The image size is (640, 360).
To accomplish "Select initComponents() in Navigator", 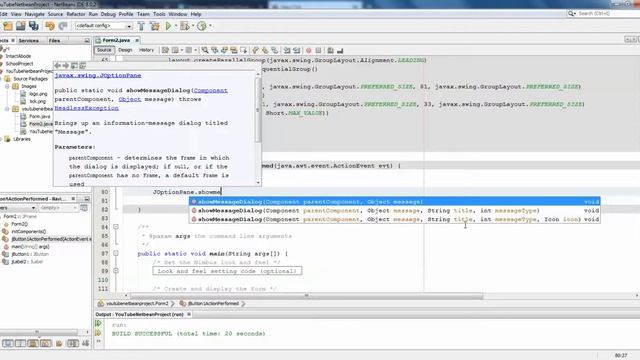I will tap(29, 231).
